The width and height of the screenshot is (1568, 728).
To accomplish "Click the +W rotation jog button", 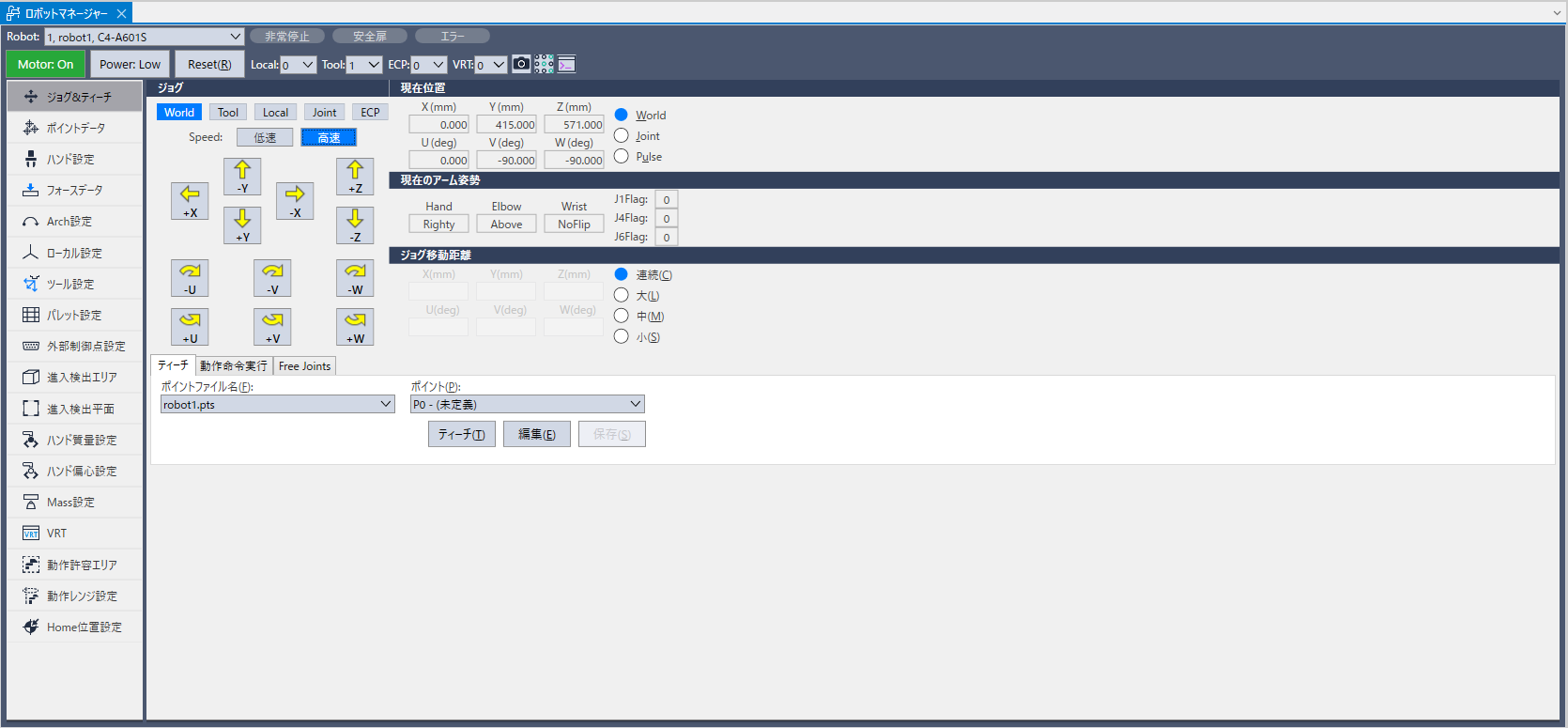I will tap(355, 327).
